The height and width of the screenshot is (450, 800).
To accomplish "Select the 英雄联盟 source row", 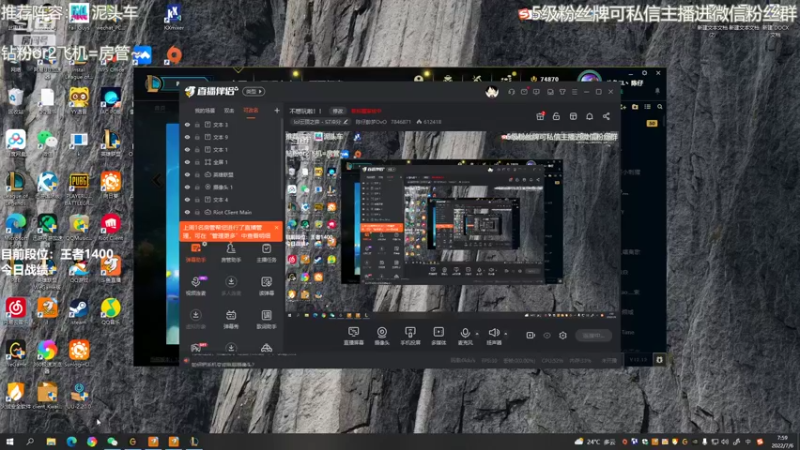I will pyautogui.click(x=231, y=174).
